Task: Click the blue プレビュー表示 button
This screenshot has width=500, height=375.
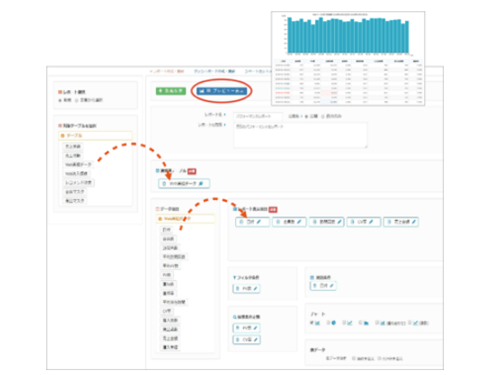Action: 222,91
